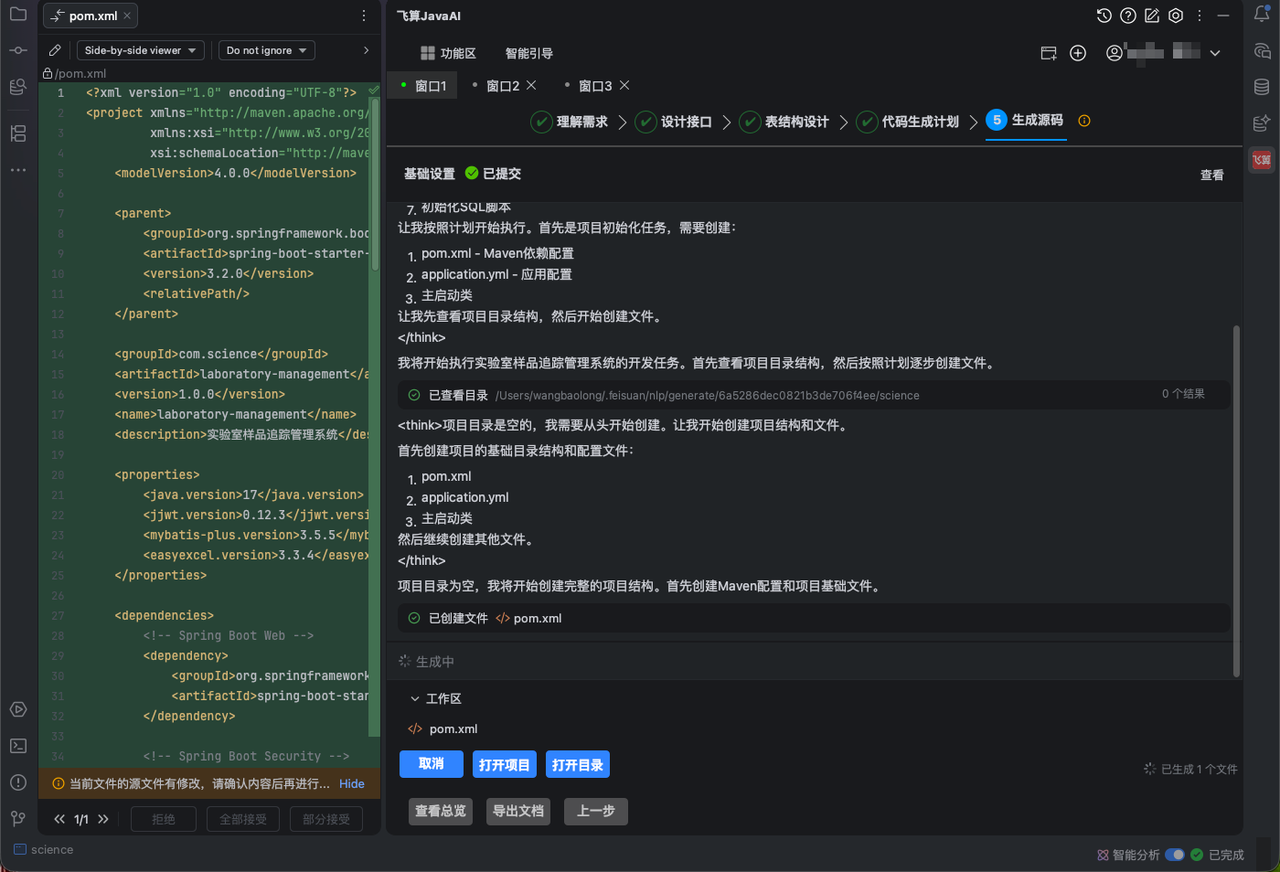Click the 上一步 button
Image resolution: width=1280 pixels, height=872 pixels.
[596, 811]
